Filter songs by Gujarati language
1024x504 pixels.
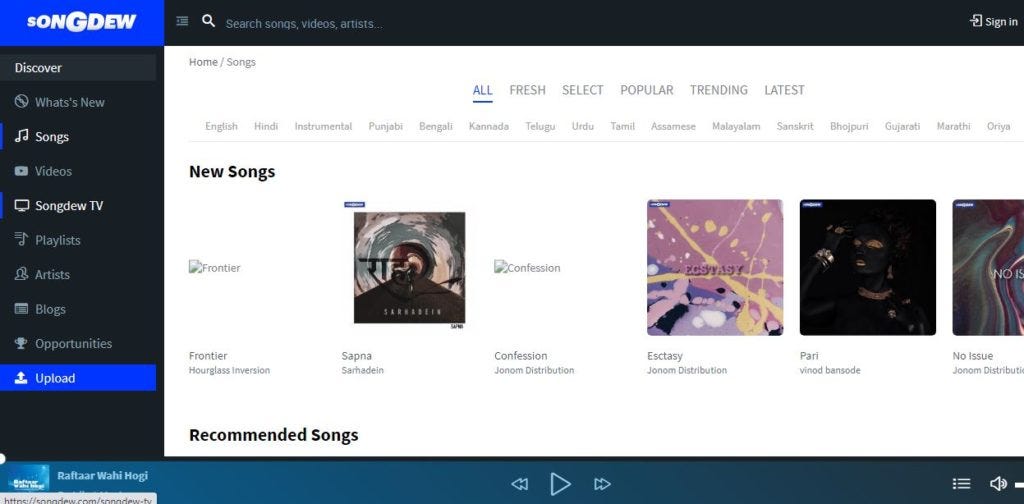click(x=903, y=126)
